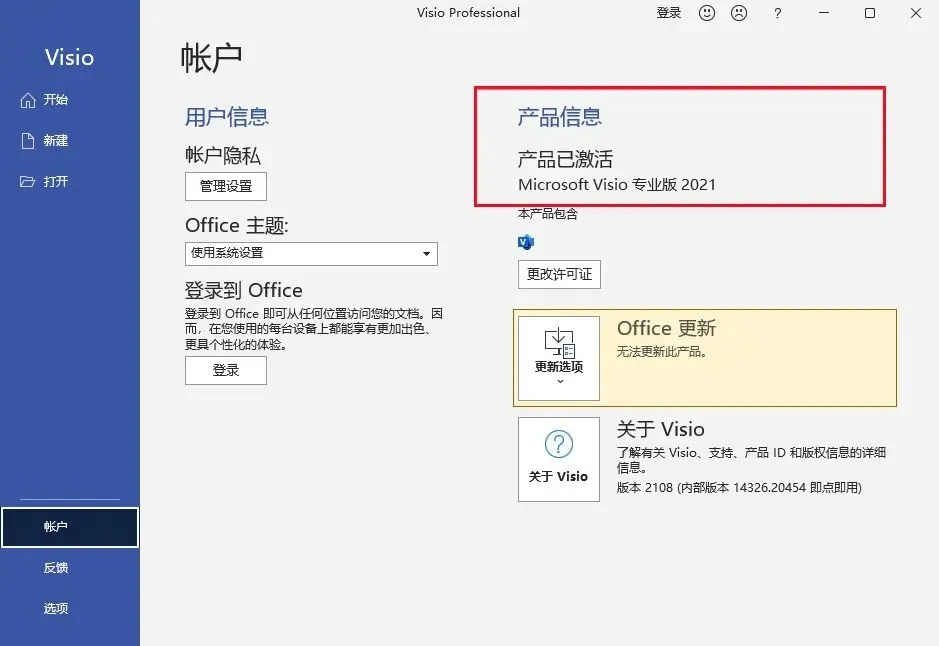Viewport: 939px width, 646px height.
Task: Click the open folder icon beside 打开
Action: click(28, 181)
